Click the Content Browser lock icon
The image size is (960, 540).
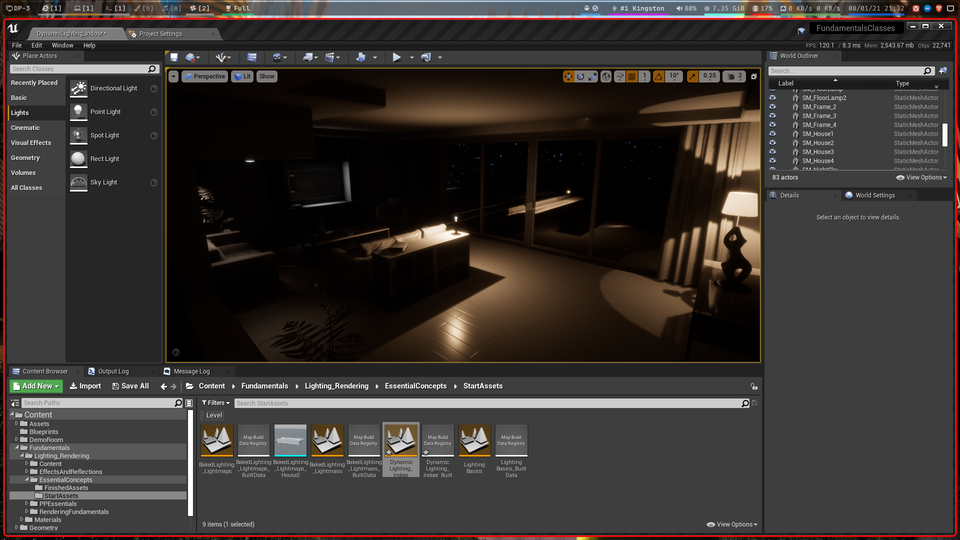coord(754,386)
